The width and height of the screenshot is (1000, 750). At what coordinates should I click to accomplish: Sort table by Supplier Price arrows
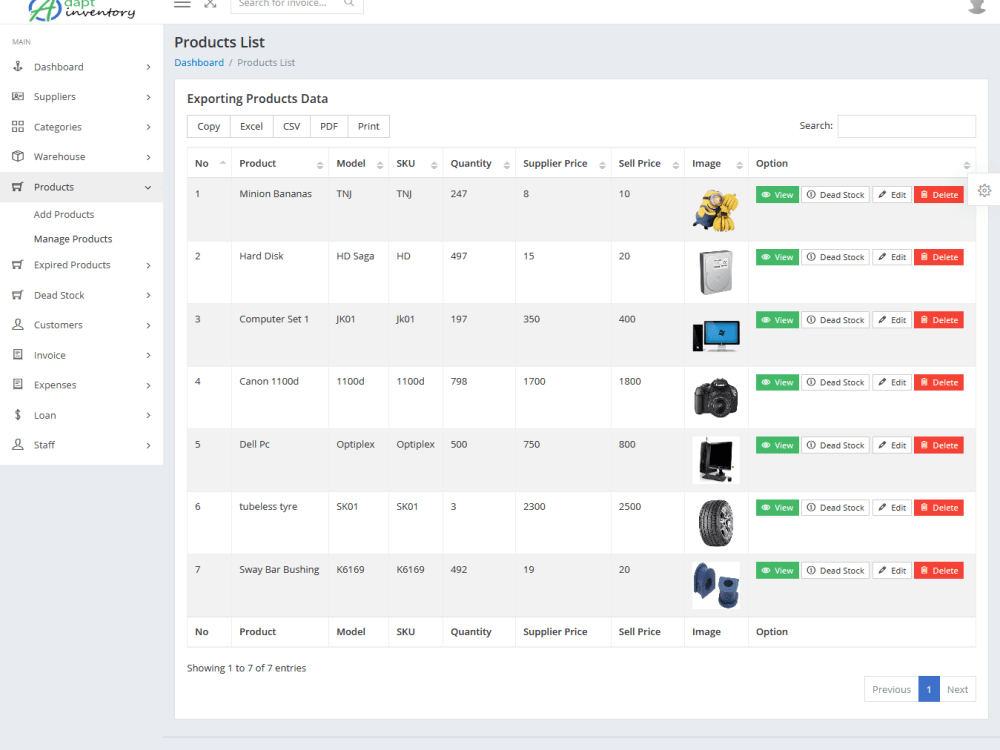click(602, 165)
